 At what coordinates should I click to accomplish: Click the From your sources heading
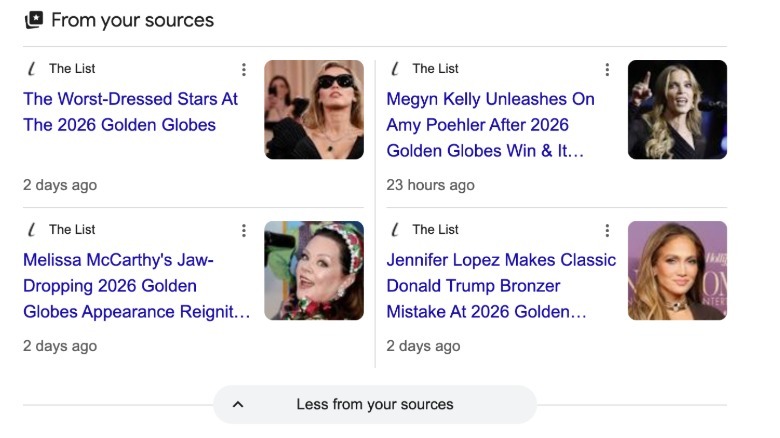click(x=132, y=20)
